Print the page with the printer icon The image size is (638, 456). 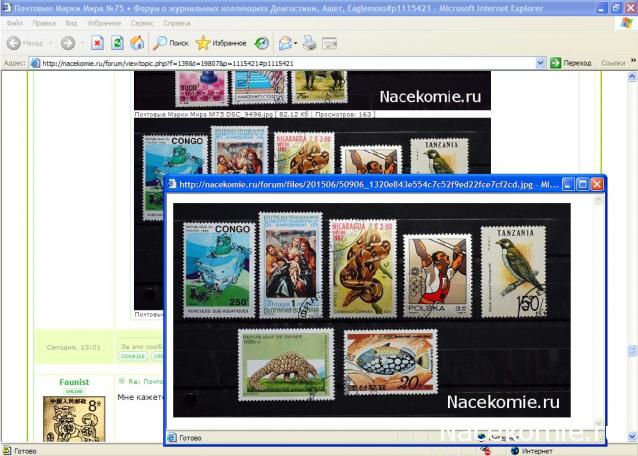point(309,43)
